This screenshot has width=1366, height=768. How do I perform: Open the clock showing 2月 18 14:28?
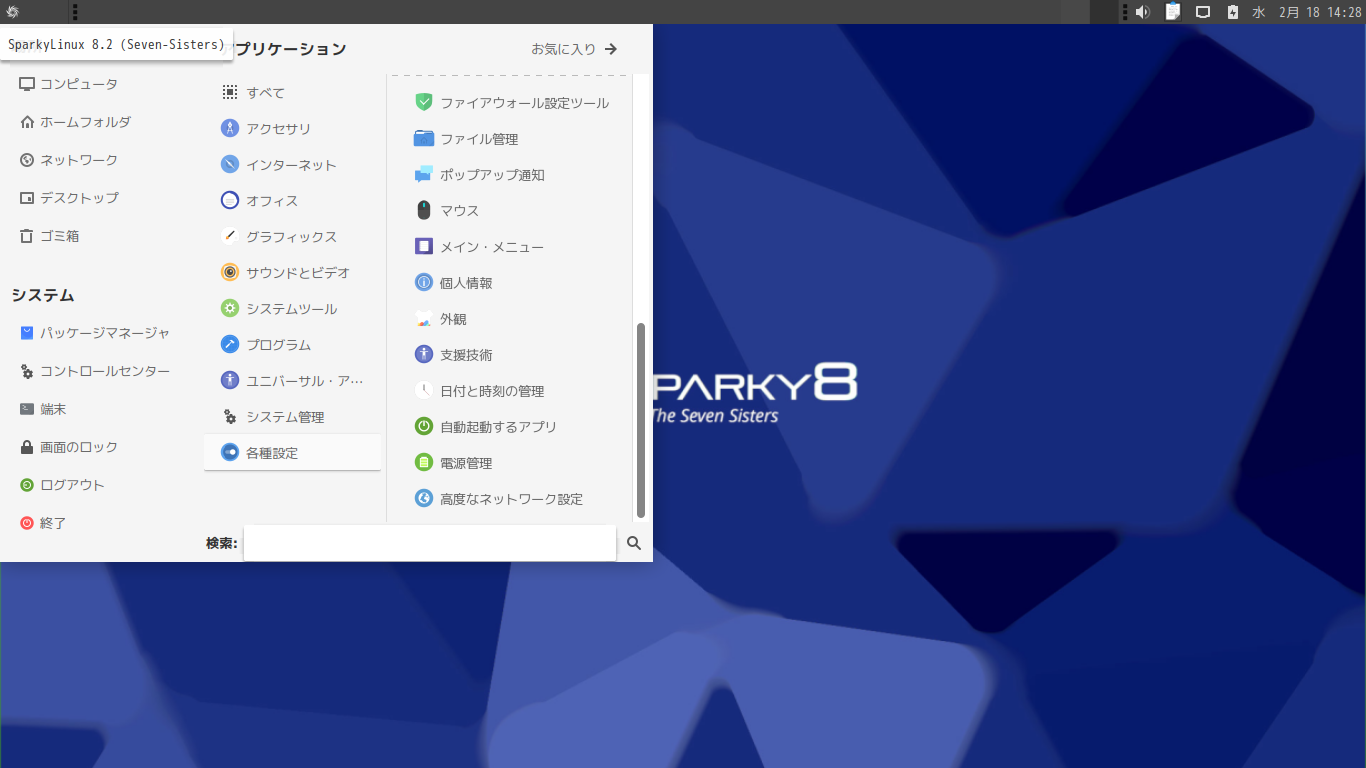point(1320,12)
